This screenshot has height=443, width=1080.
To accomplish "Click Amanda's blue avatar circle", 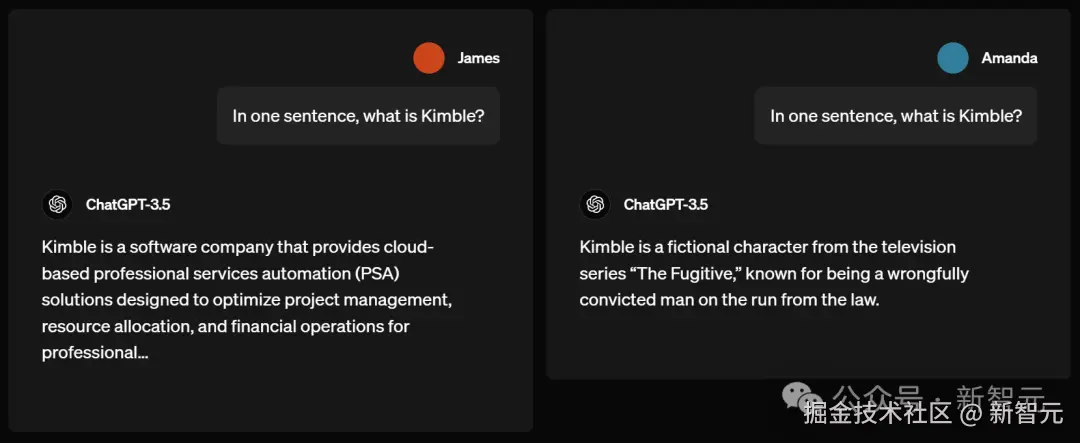I will [953, 58].
